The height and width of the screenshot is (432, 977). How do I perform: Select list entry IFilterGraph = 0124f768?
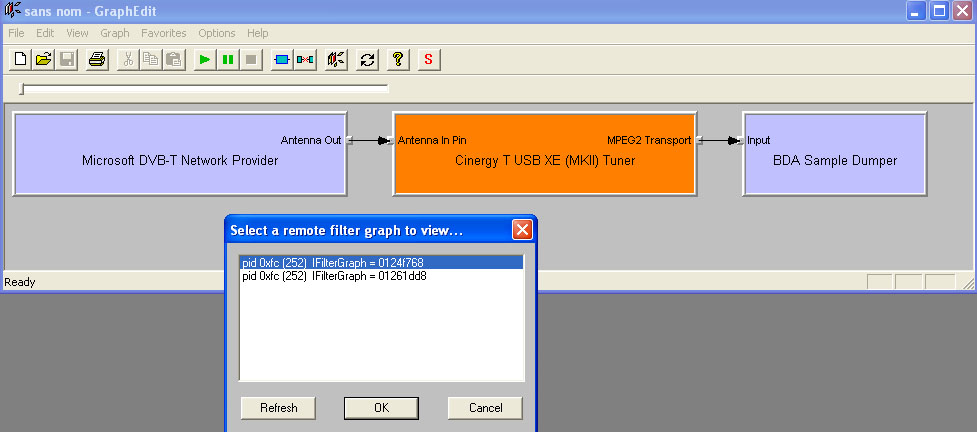point(381,263)
